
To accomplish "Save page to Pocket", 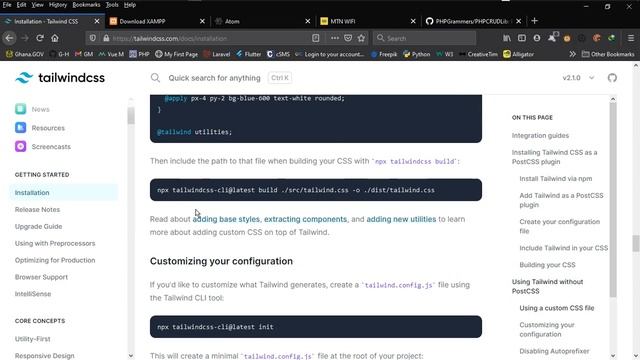I will point(348,38).
